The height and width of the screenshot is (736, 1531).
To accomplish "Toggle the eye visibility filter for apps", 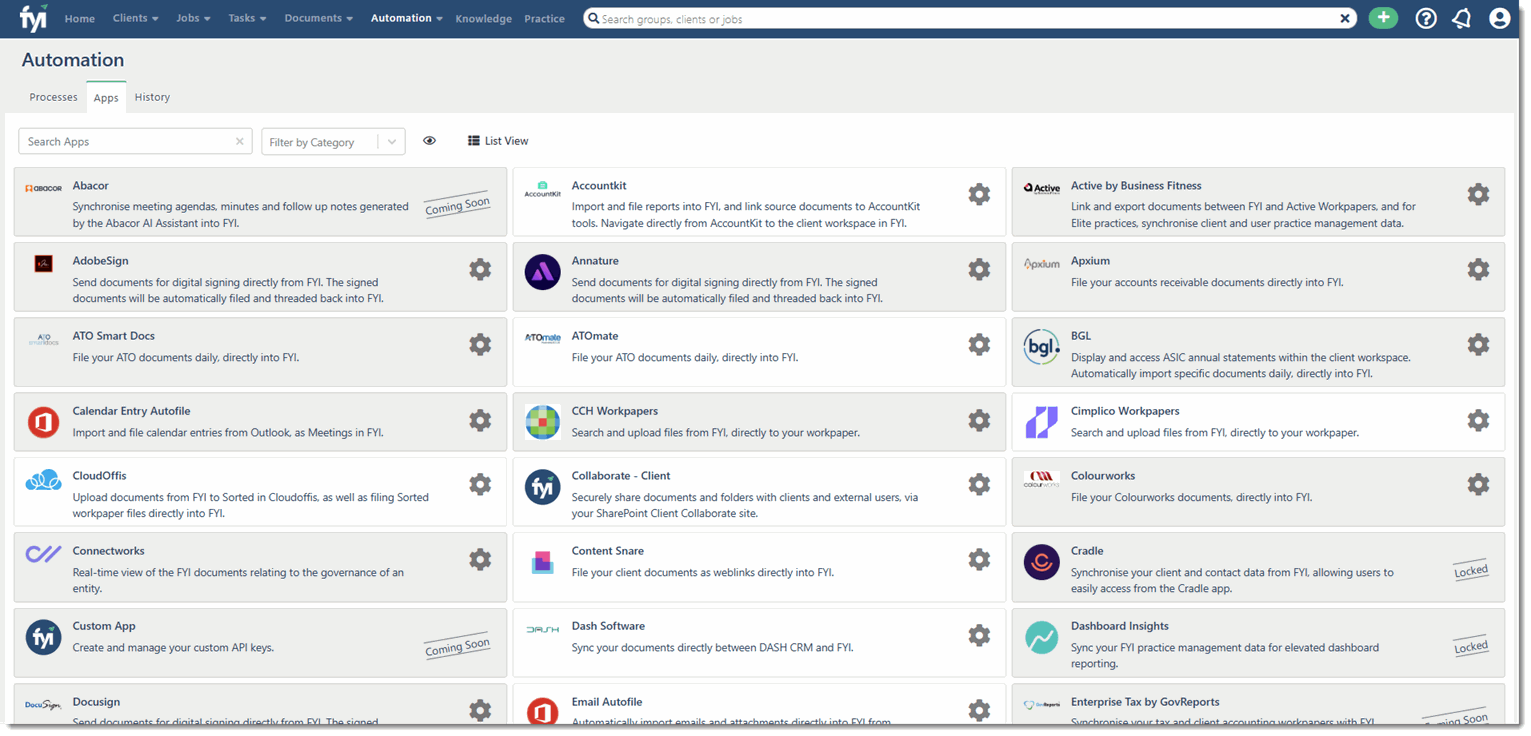I will pyautogui.click(x=430, y=140).
